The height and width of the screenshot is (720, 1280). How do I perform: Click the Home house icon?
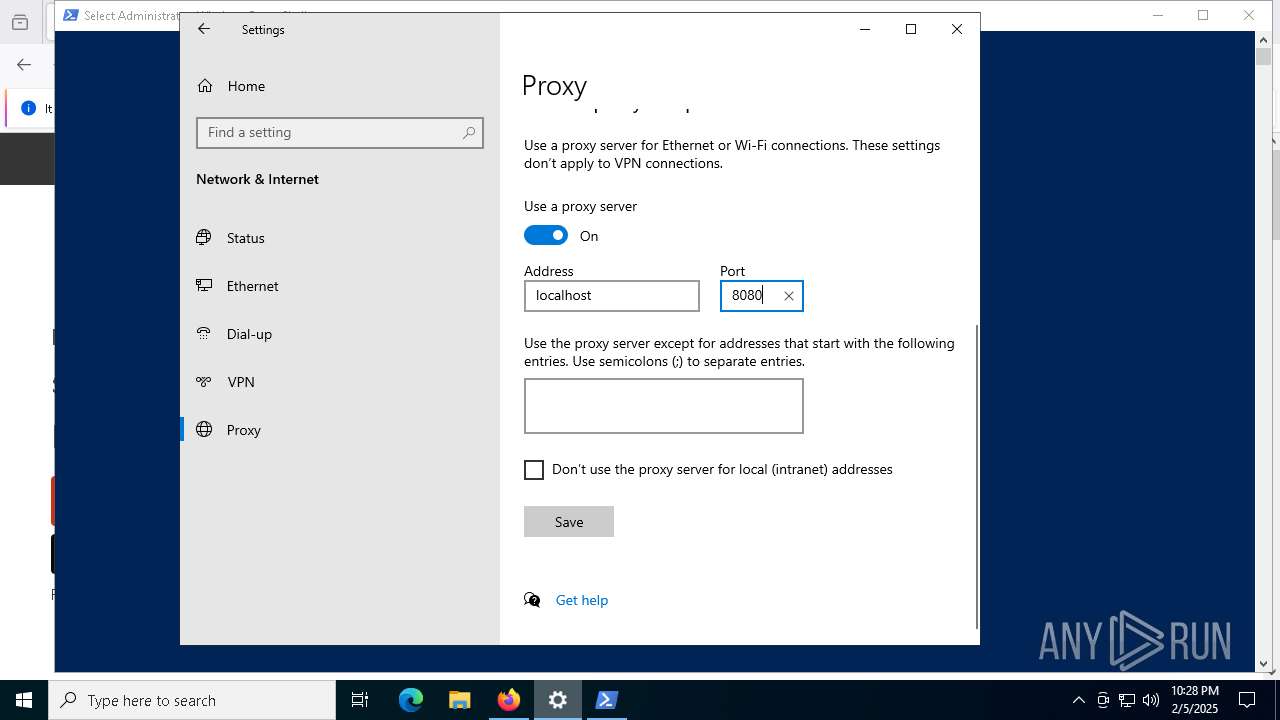point(205,86)
